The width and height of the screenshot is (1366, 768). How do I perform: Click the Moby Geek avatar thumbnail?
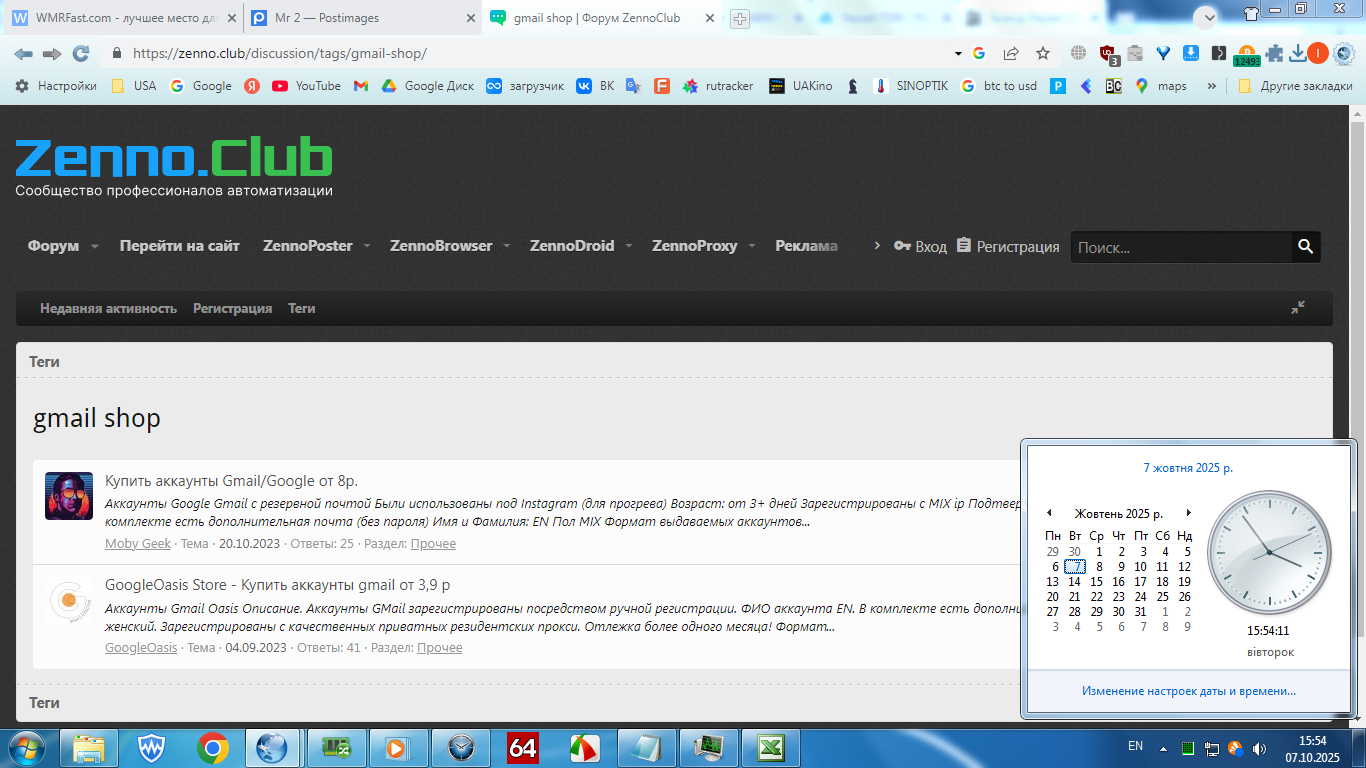click(x=69, y=496)
